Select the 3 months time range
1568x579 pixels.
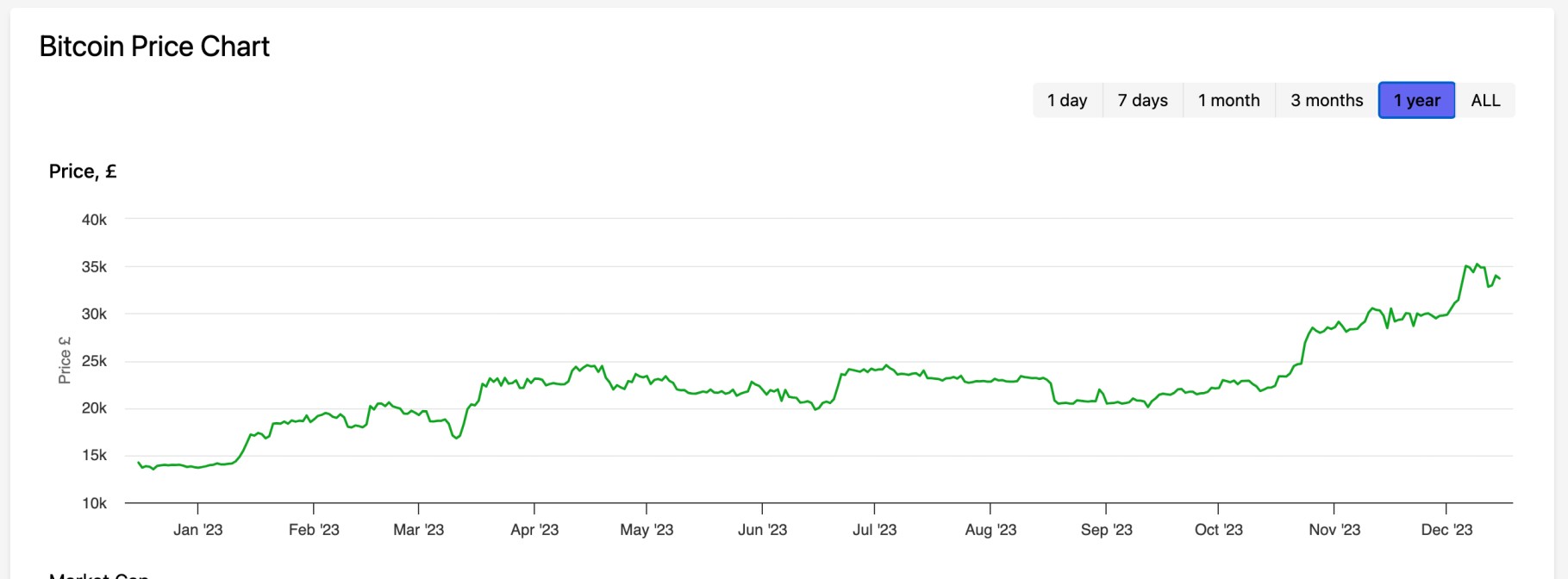(x=1327, y=100)
